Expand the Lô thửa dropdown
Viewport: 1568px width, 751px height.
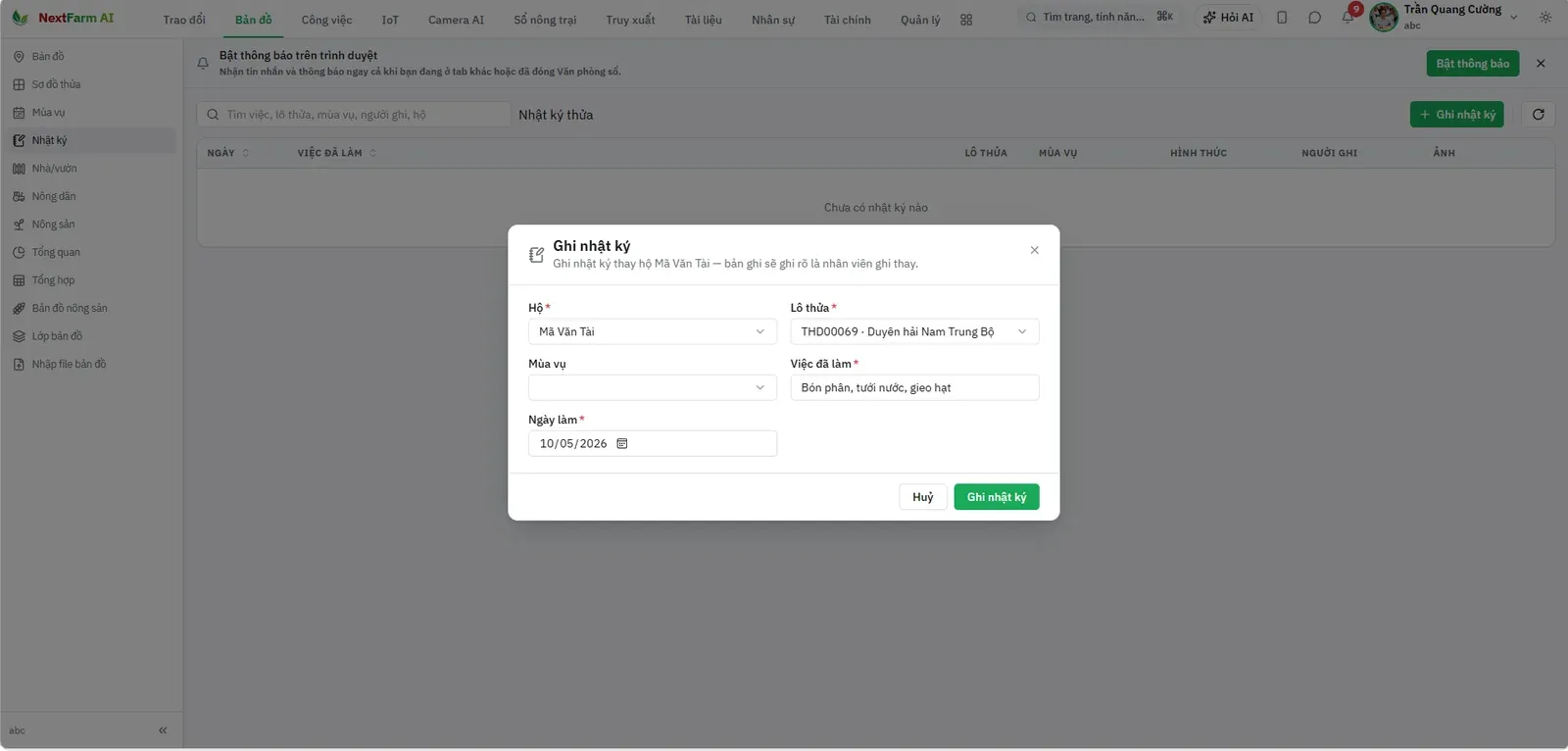pyautogui.click(x=914, y=331)
